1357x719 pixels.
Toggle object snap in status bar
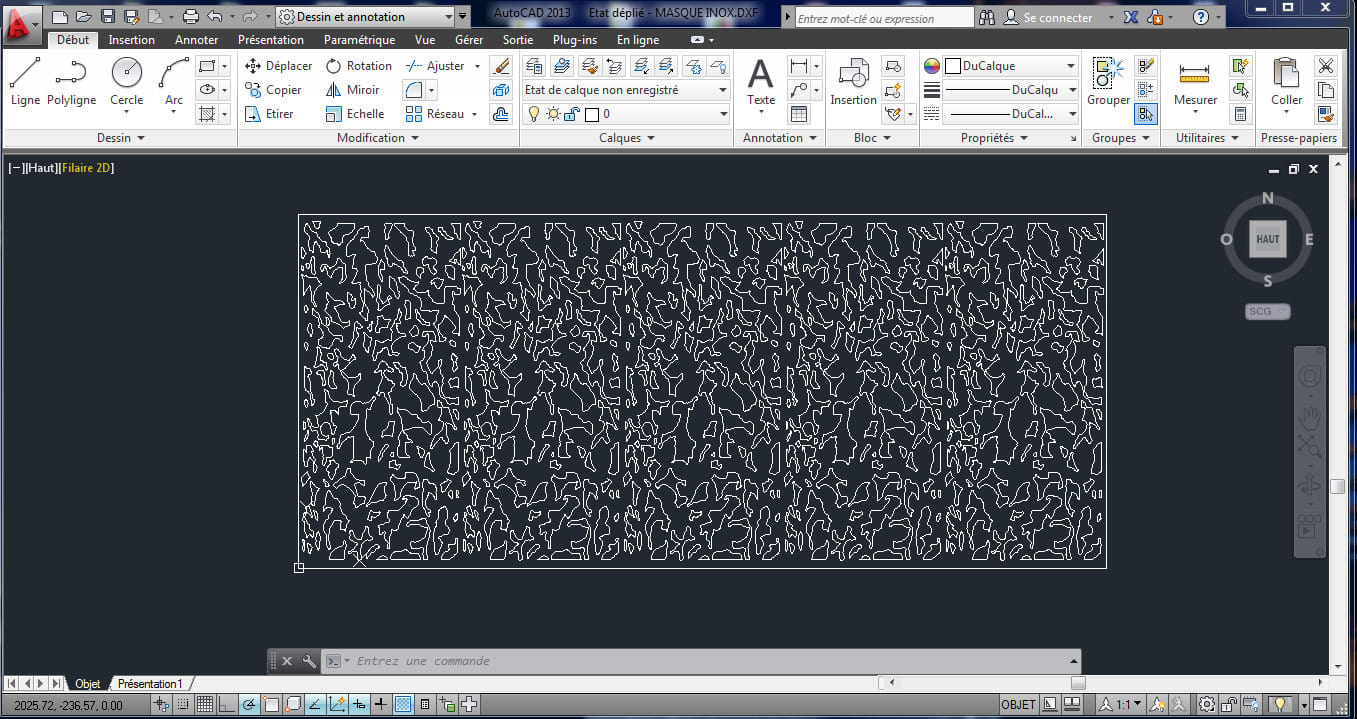coord(270,704)
